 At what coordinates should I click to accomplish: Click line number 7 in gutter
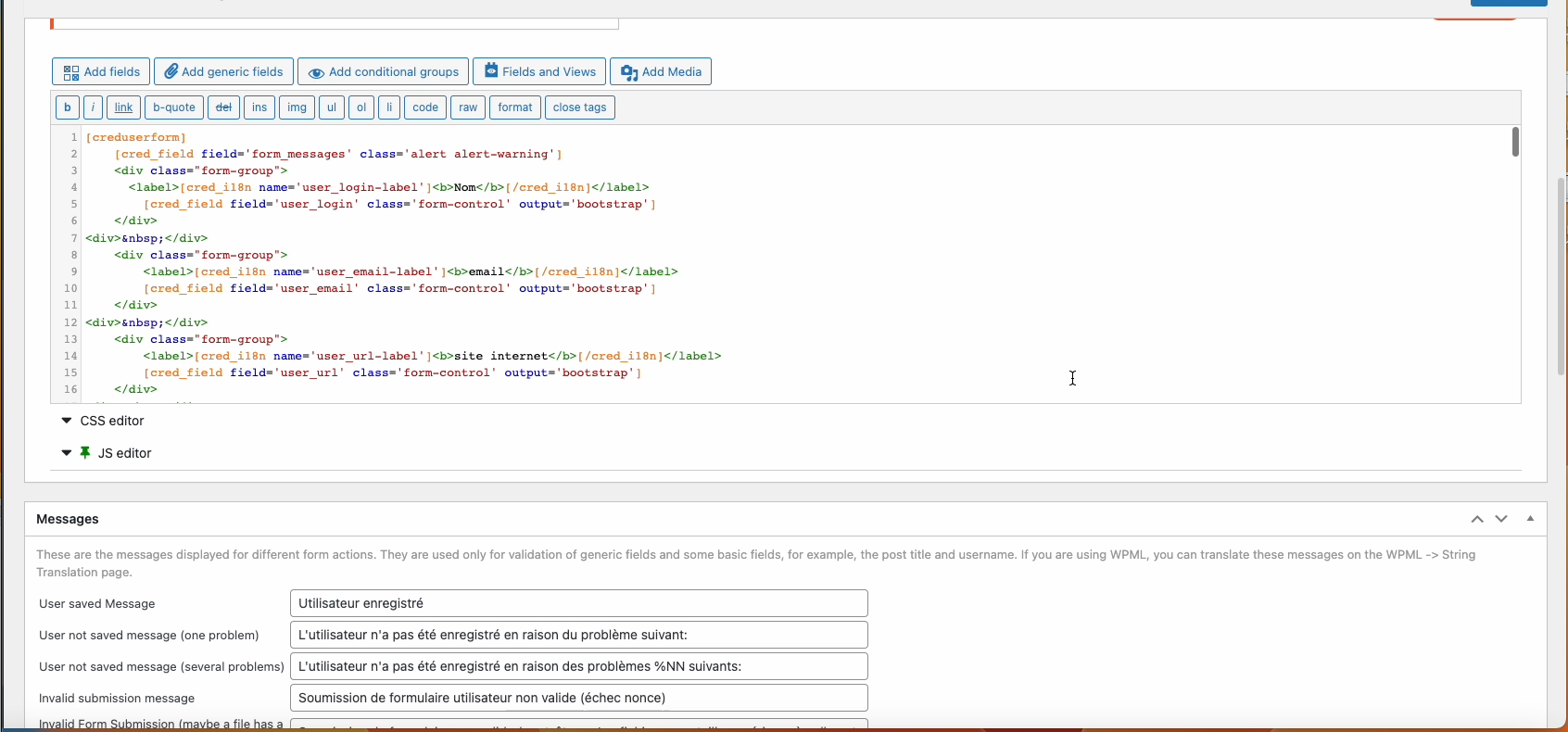pos(73,238)
